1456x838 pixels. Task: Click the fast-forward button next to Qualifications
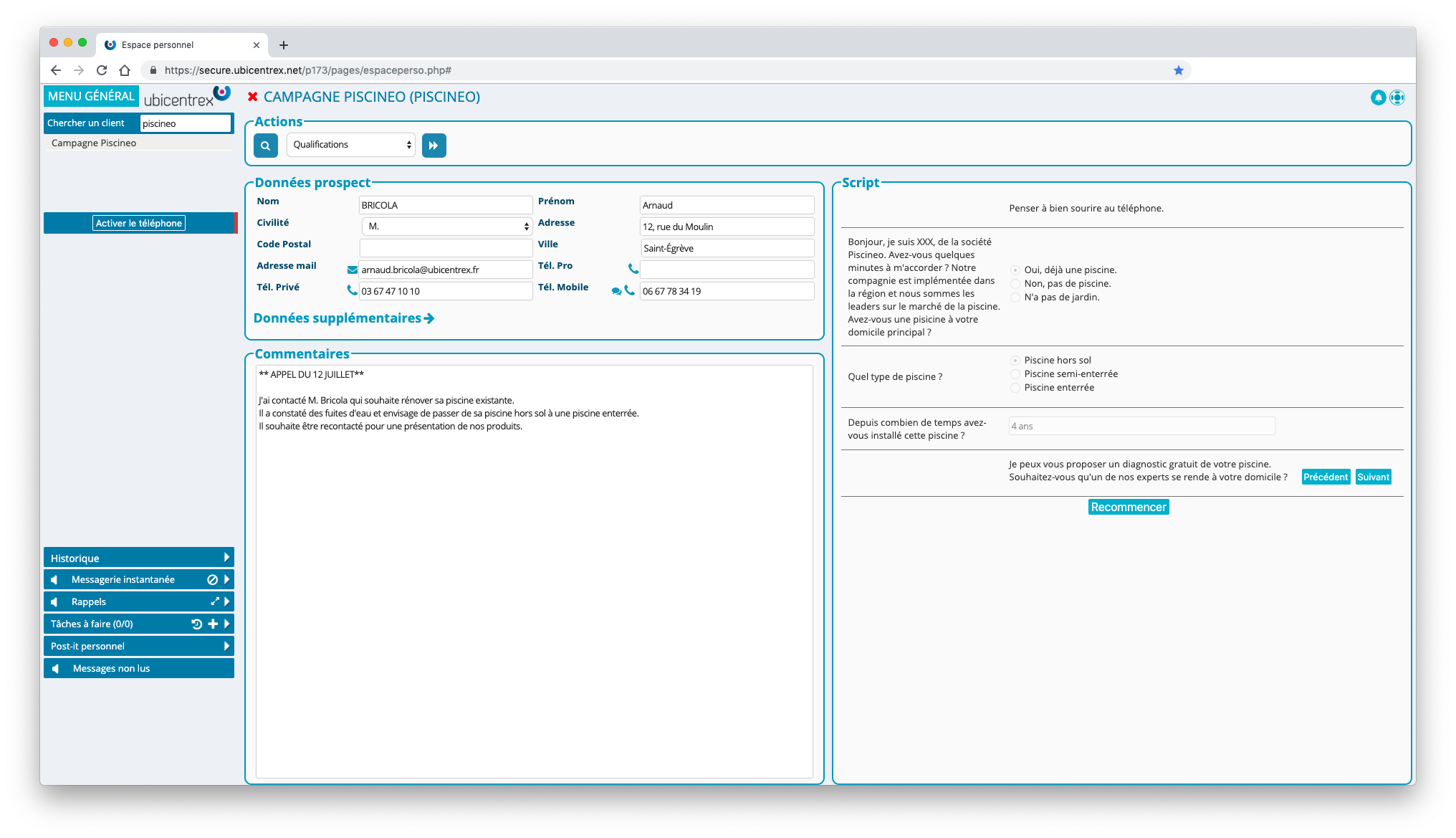coord(434,146)
